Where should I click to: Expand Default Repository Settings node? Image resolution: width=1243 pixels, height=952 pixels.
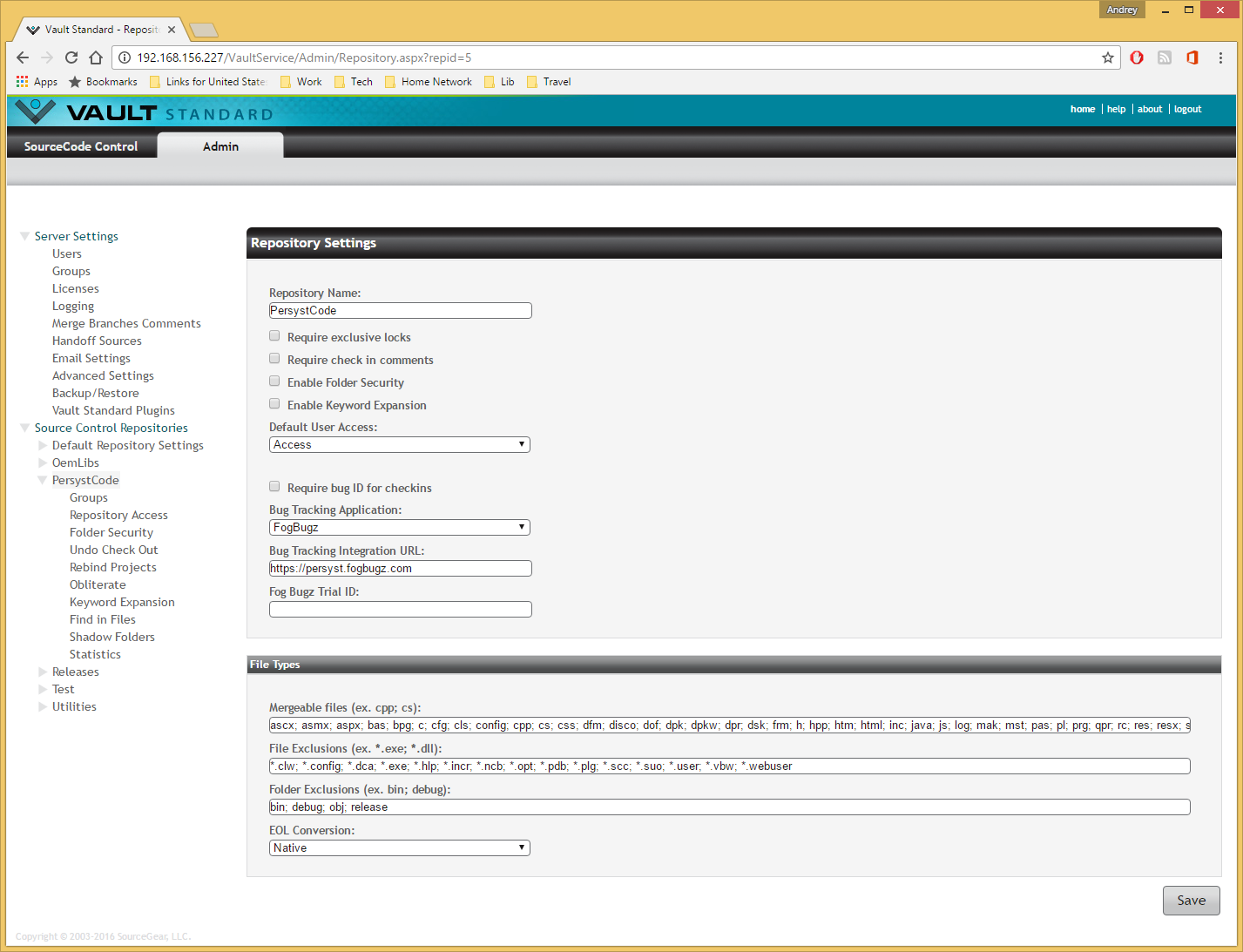pos(43,445)
